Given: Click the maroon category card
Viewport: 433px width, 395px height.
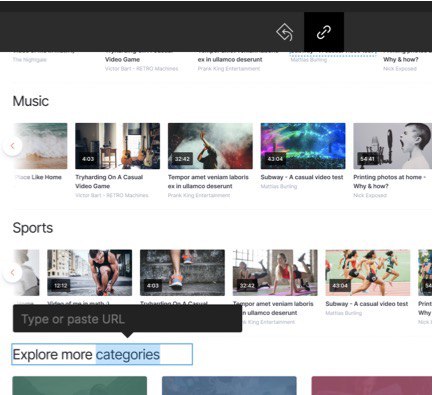Looking at the screenshot, I should (x=372, y=386).
